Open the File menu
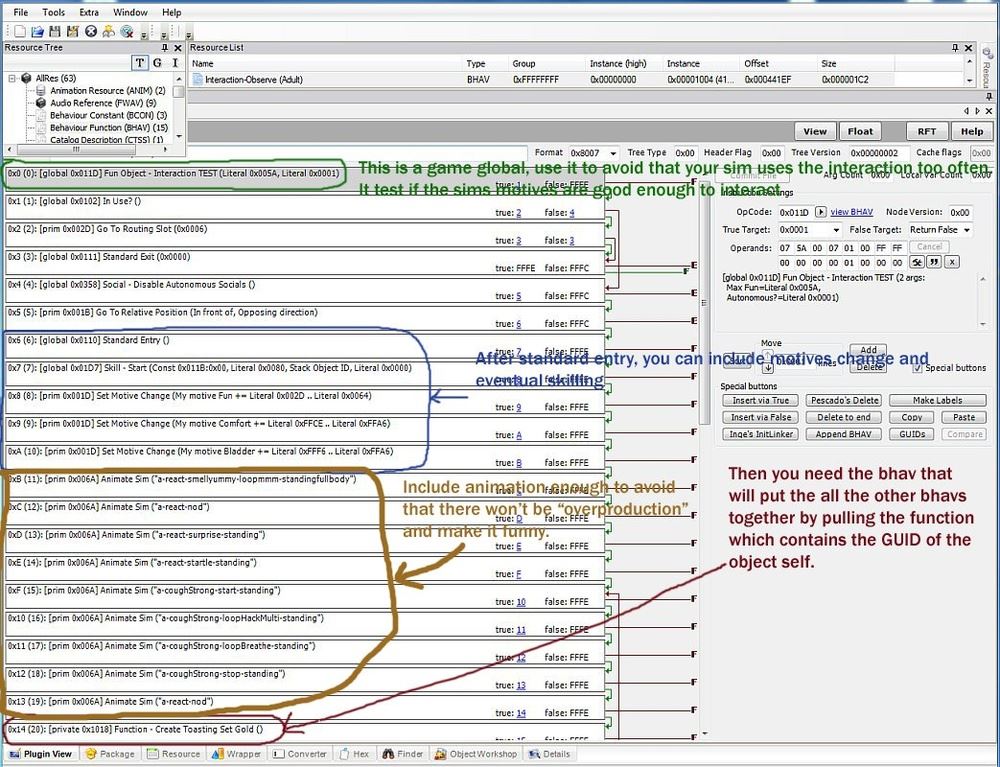 click(x=20, y=12)
